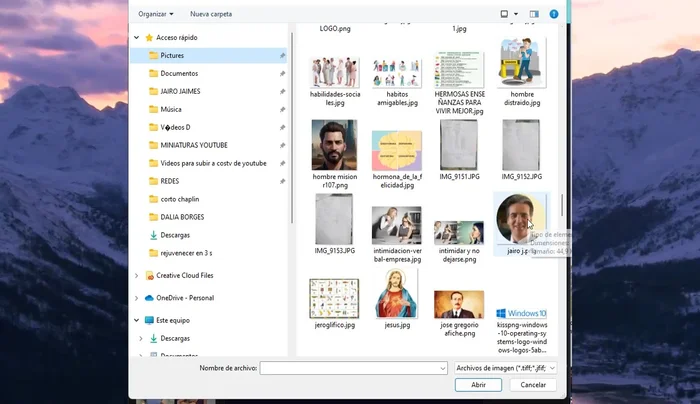The image size is (700, 404).
Task: Change the view layout icon
Action: (504, 14)
